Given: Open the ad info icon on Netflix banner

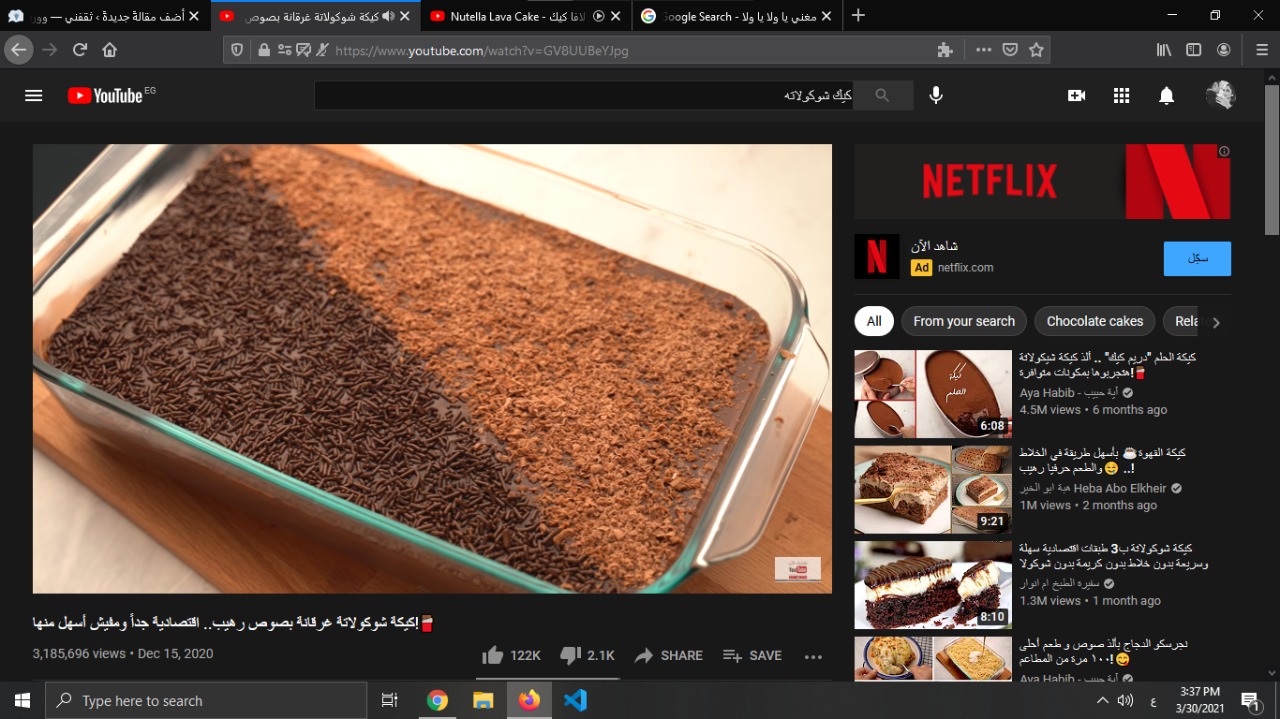Looking at the screenshot, I should tap(1224, 152).
